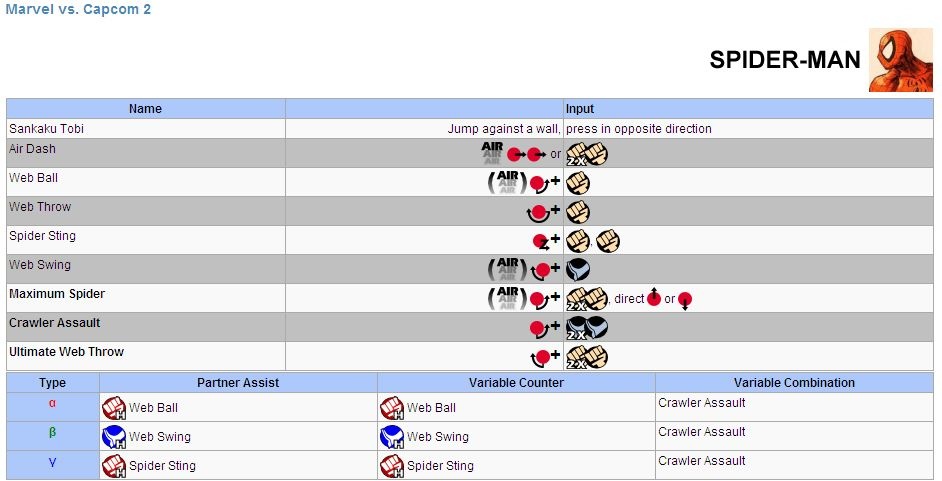The height and width of the screenshot is (481, 942).
Task: Click the blue gamma type symbol
Action: [x=52, y=462]
